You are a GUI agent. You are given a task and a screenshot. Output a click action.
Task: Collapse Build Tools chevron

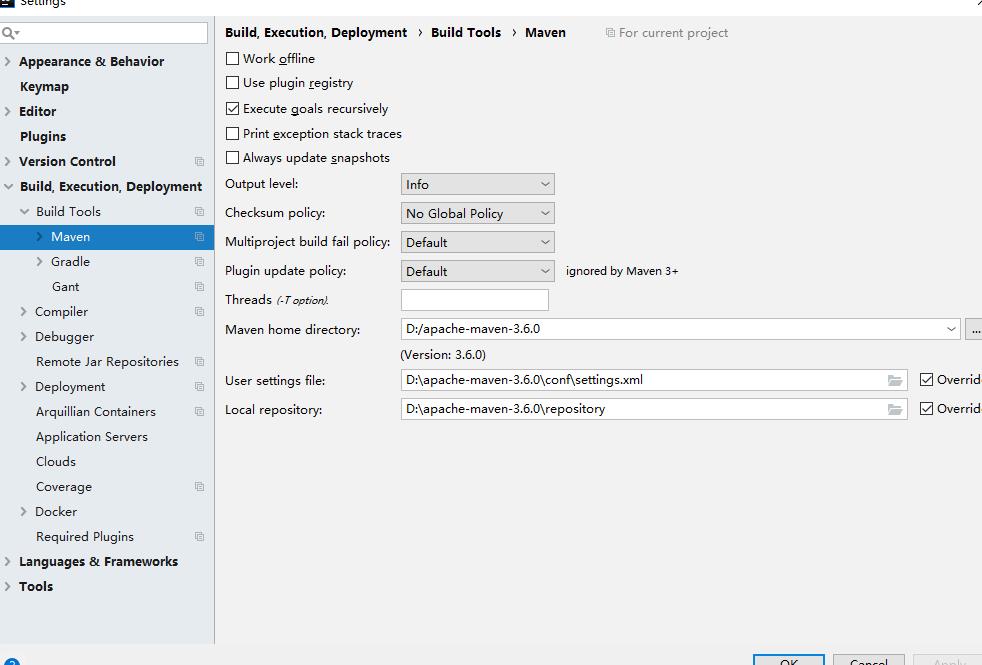pyautogui.click(x=24, y=212)
